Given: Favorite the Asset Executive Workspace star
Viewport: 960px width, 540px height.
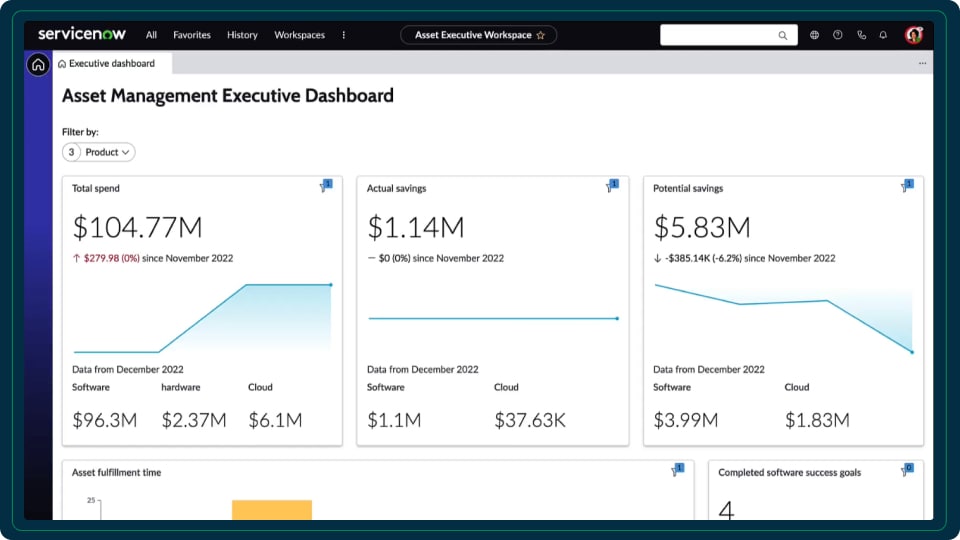Looking at the screenshot, I should click(x=541, y=35).
